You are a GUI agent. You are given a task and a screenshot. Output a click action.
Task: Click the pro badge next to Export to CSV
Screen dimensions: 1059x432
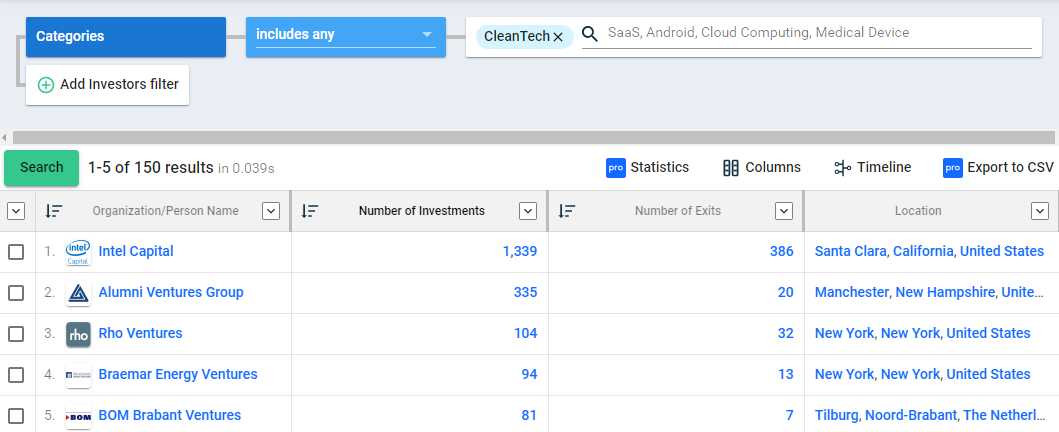pos(952,168)
